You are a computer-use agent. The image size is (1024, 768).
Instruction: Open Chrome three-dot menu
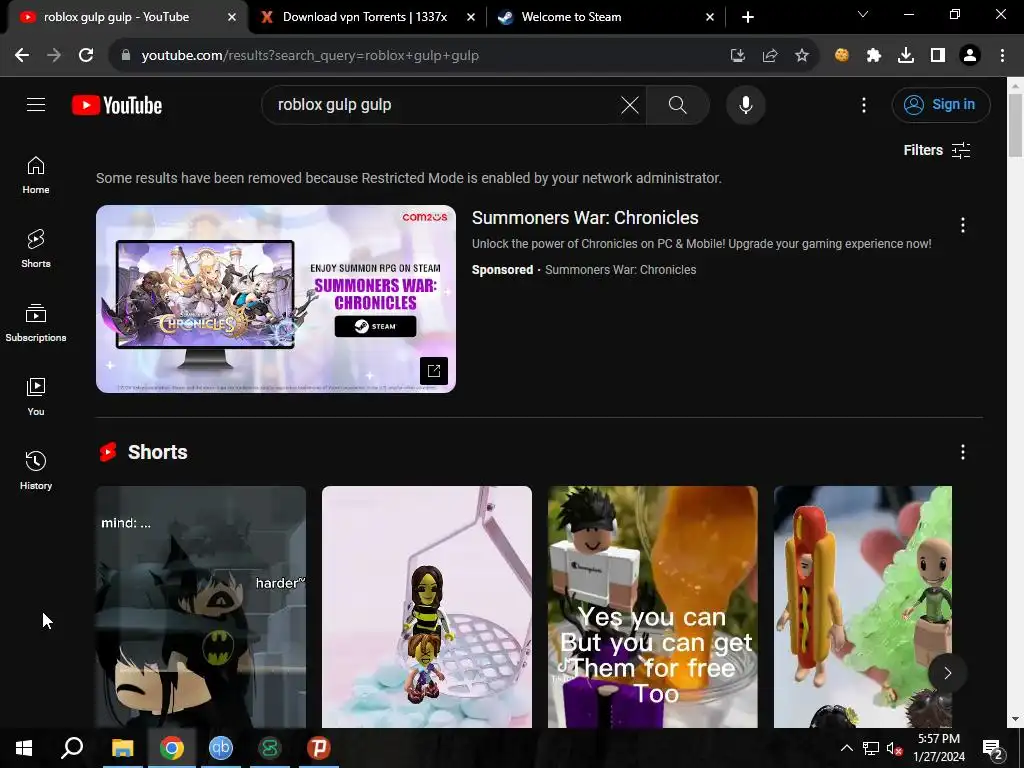[x=1002, y=56]
